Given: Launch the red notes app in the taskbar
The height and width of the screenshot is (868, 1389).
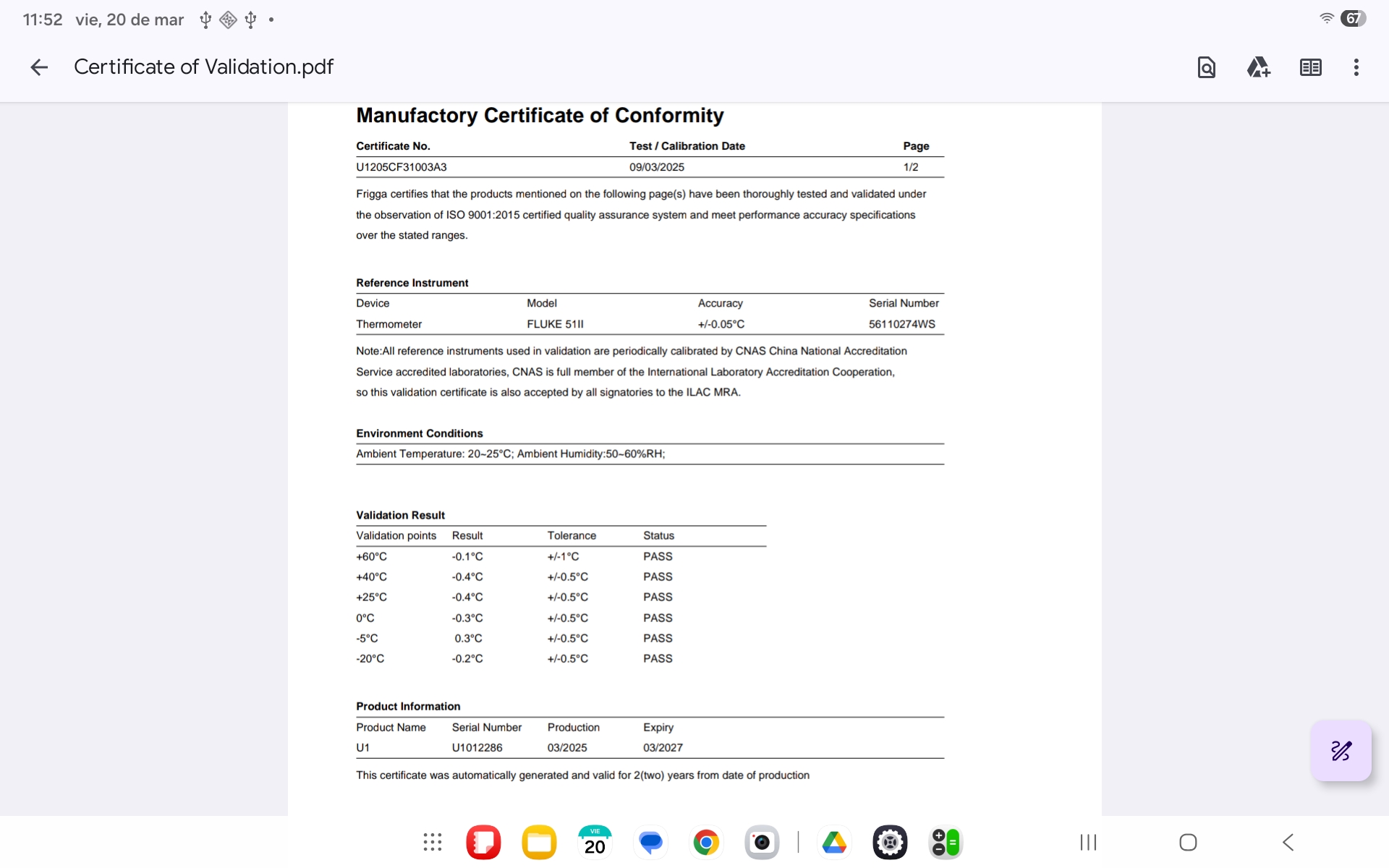Looking at the screenshot, I should coord(483,842).
